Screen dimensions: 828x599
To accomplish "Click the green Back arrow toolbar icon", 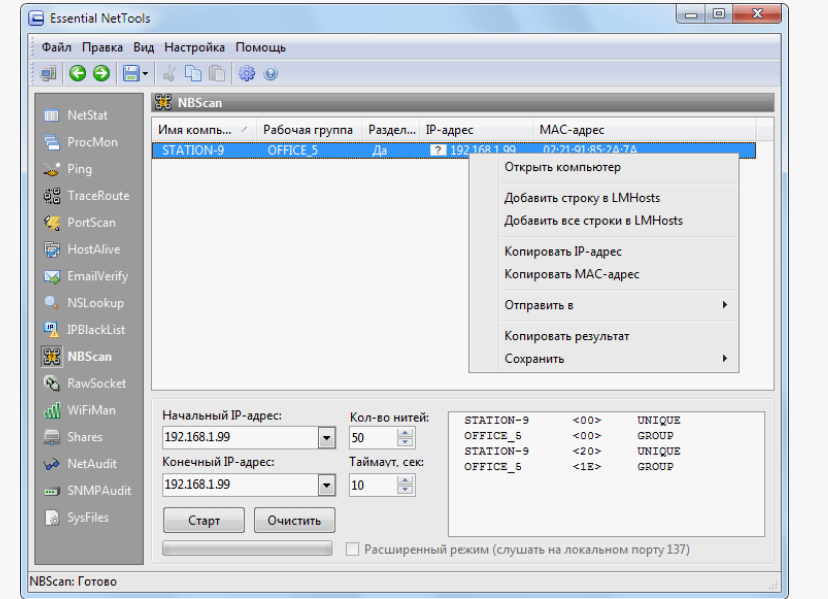I will pyautogui.click(x=78, y=73).
